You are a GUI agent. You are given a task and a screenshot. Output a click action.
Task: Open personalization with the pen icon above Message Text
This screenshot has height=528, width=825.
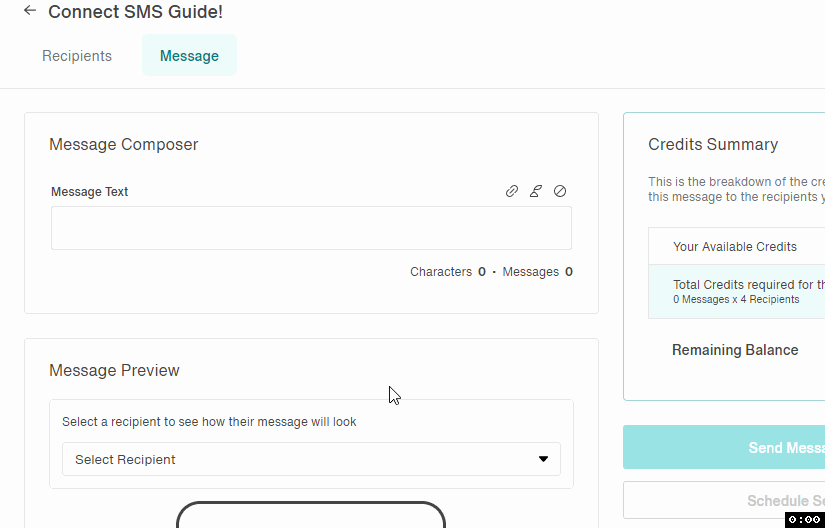(536, 191)
